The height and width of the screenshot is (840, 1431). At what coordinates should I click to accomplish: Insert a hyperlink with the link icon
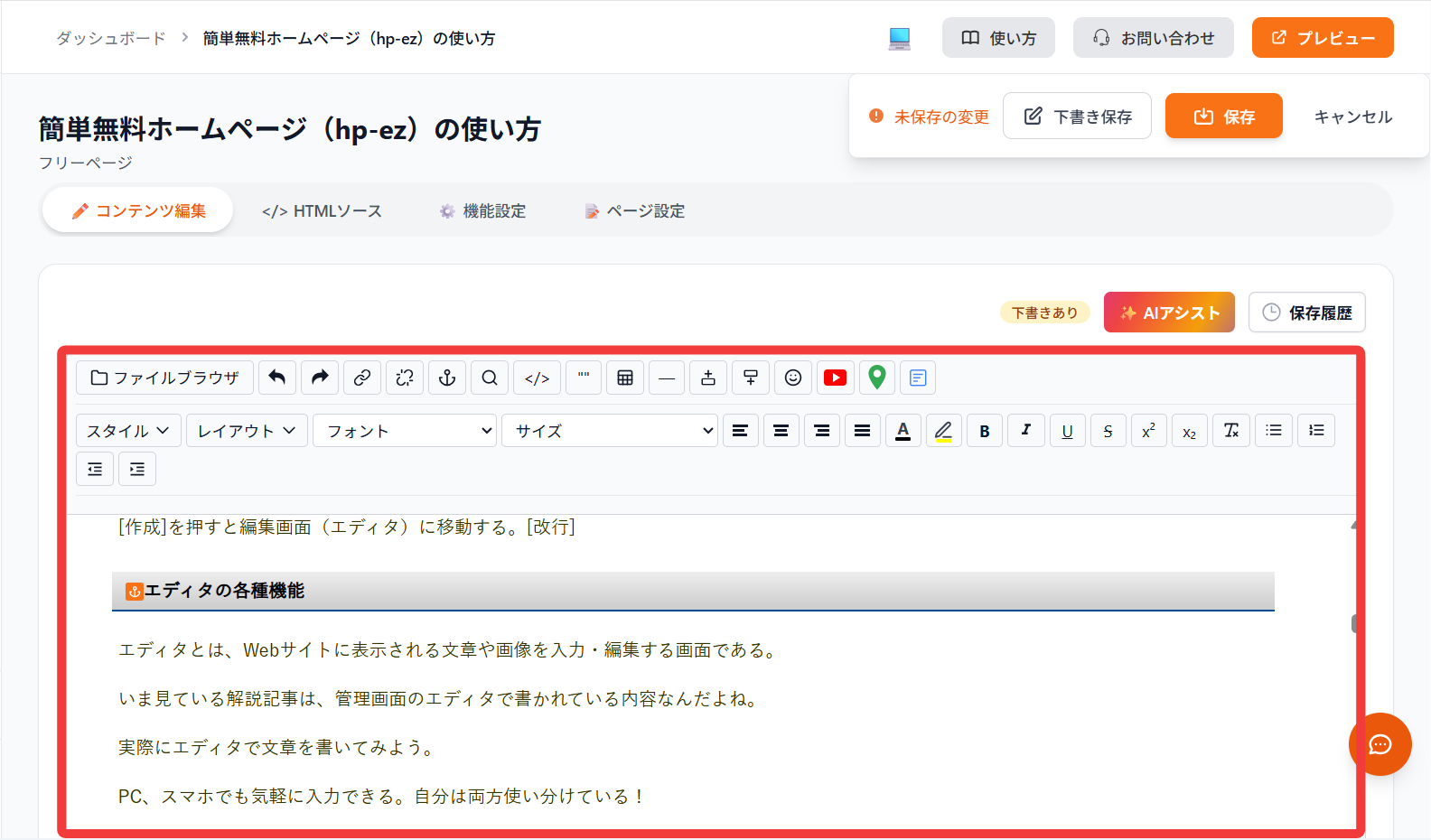pyautogui.click(x=362, y=378)
